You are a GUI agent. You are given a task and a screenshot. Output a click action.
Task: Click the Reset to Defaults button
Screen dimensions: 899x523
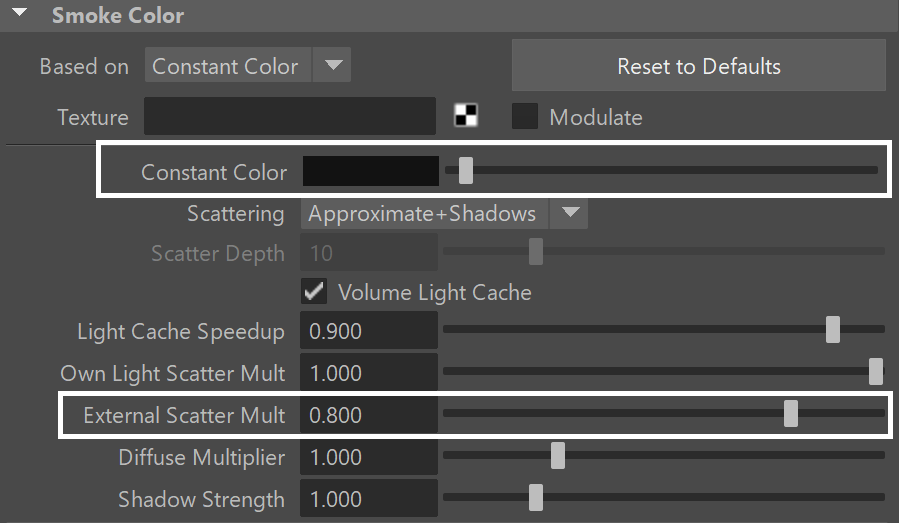[698, 65]
